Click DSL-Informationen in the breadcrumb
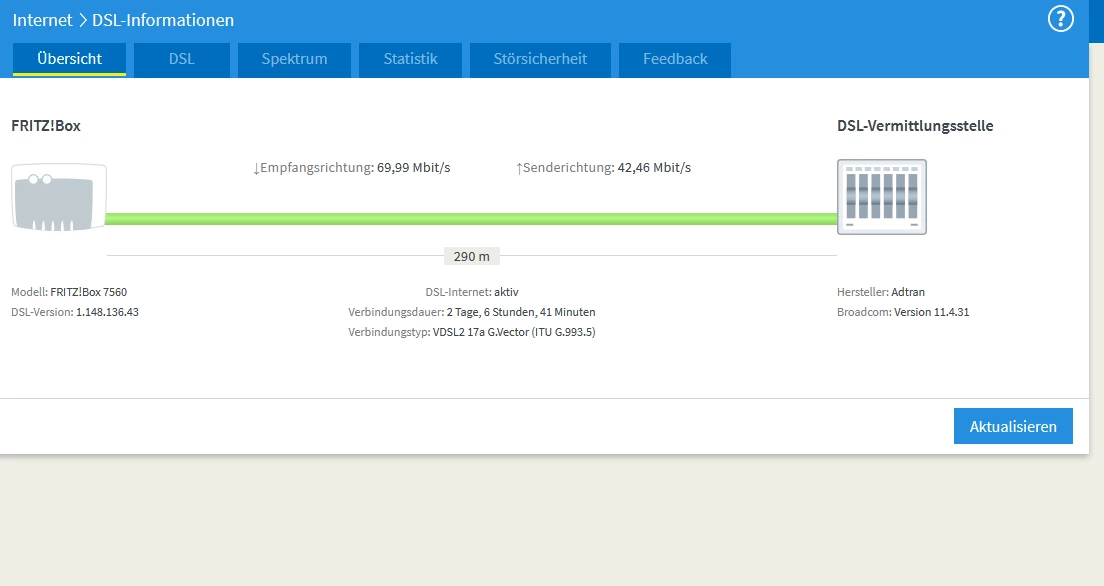Screen dimensions: 1104x586 coord(163,20)
